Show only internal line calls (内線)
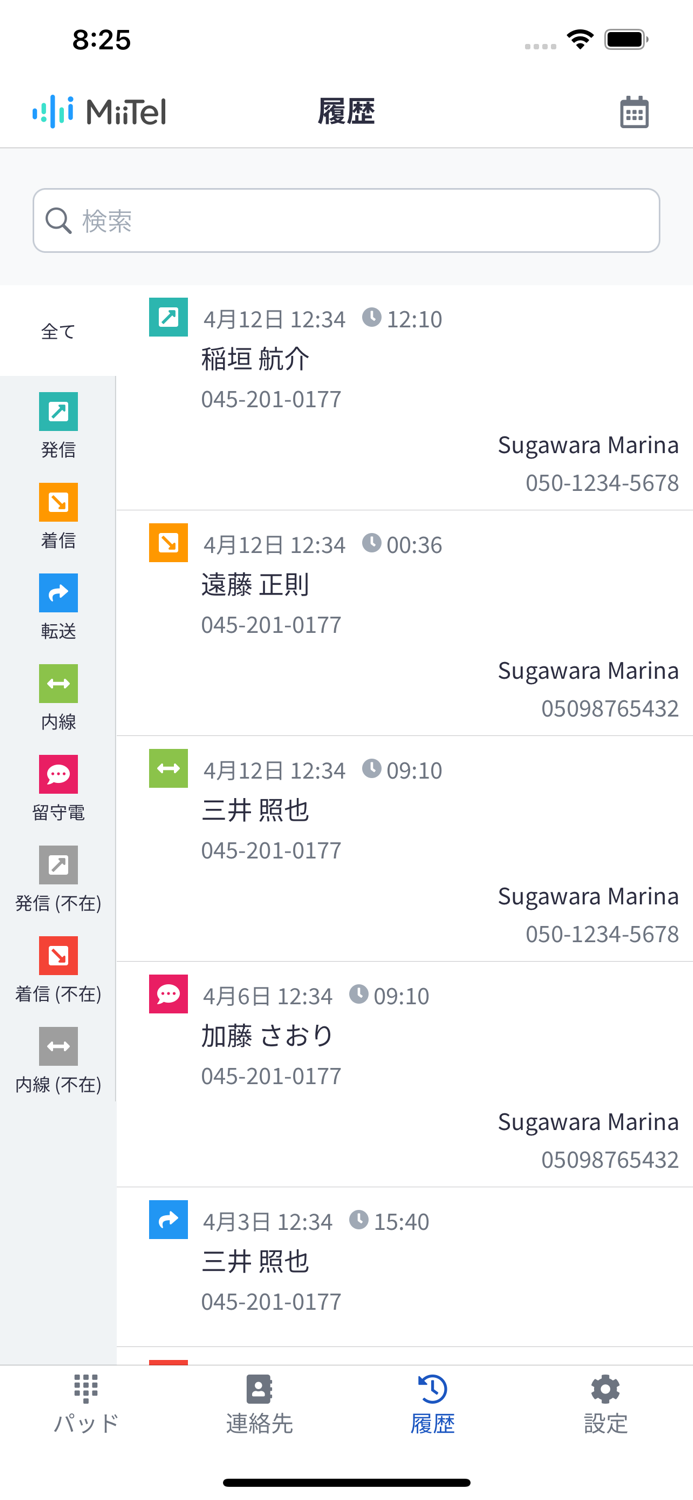693x1500 pixels. tap(58, 697)
